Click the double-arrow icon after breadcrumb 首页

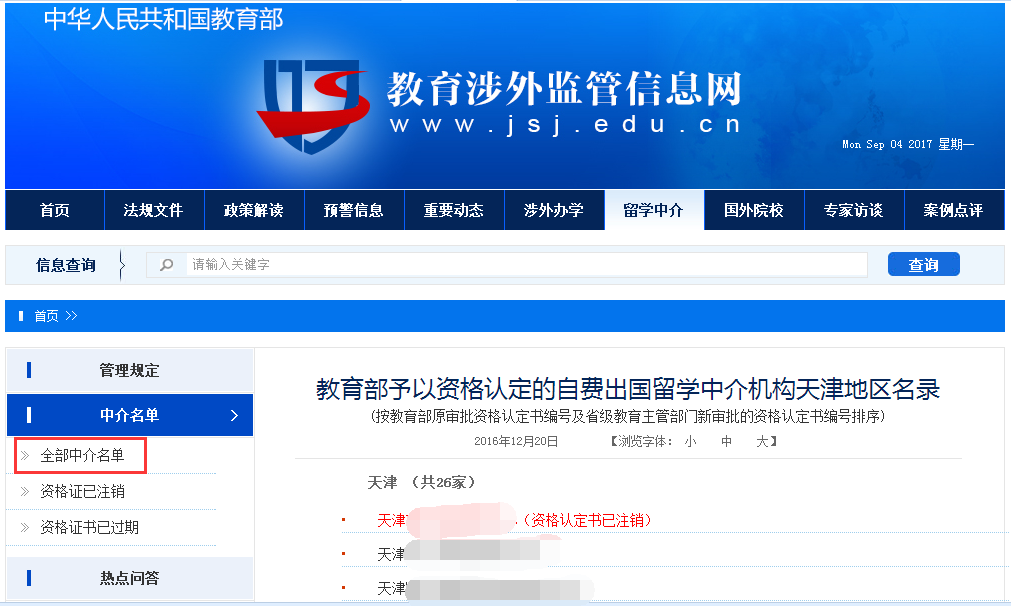pyautogui.click(x=72, y=316)
